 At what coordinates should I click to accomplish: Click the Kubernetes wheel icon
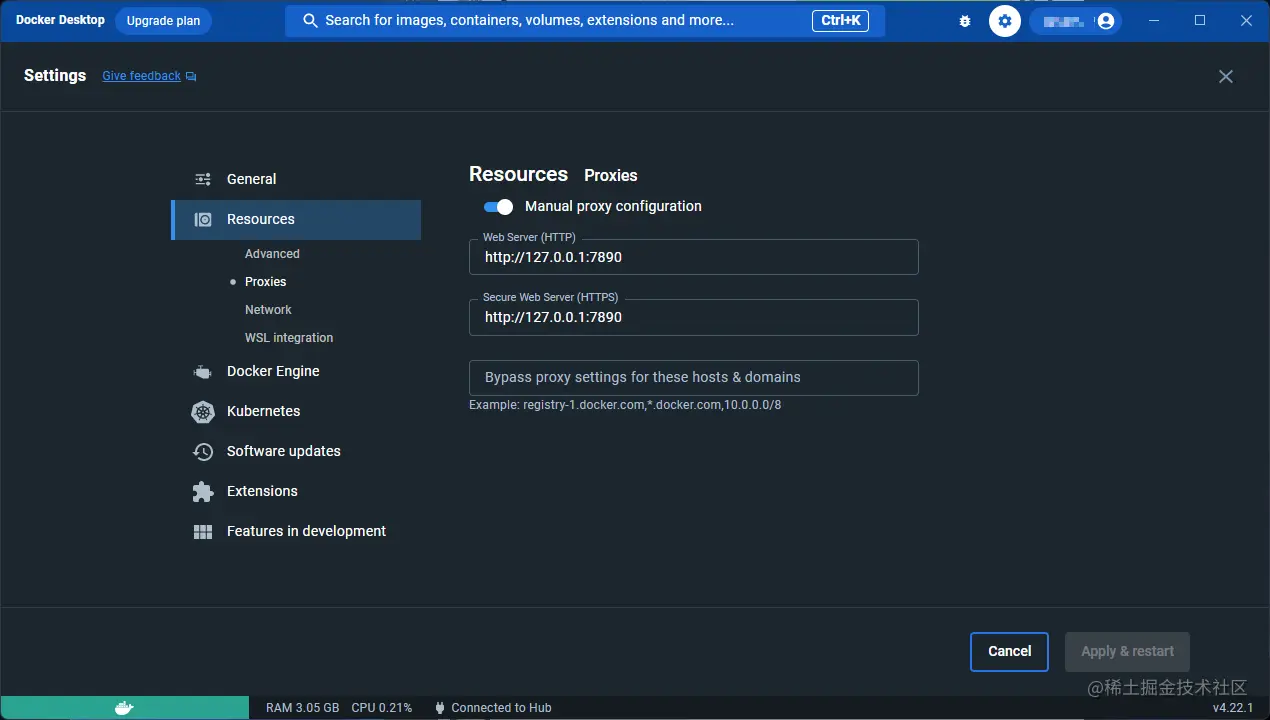(x=203, y=411)
